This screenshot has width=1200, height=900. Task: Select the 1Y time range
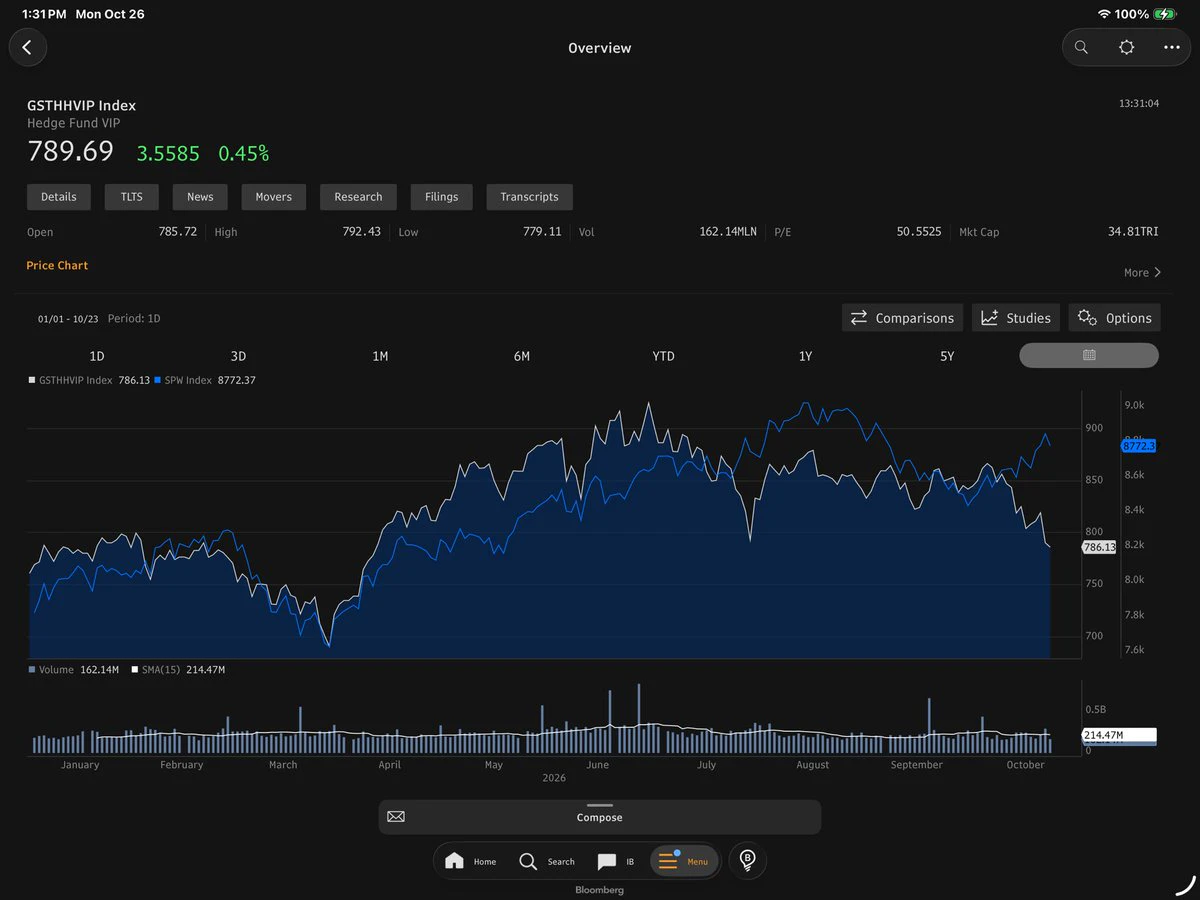click(805, 356)
